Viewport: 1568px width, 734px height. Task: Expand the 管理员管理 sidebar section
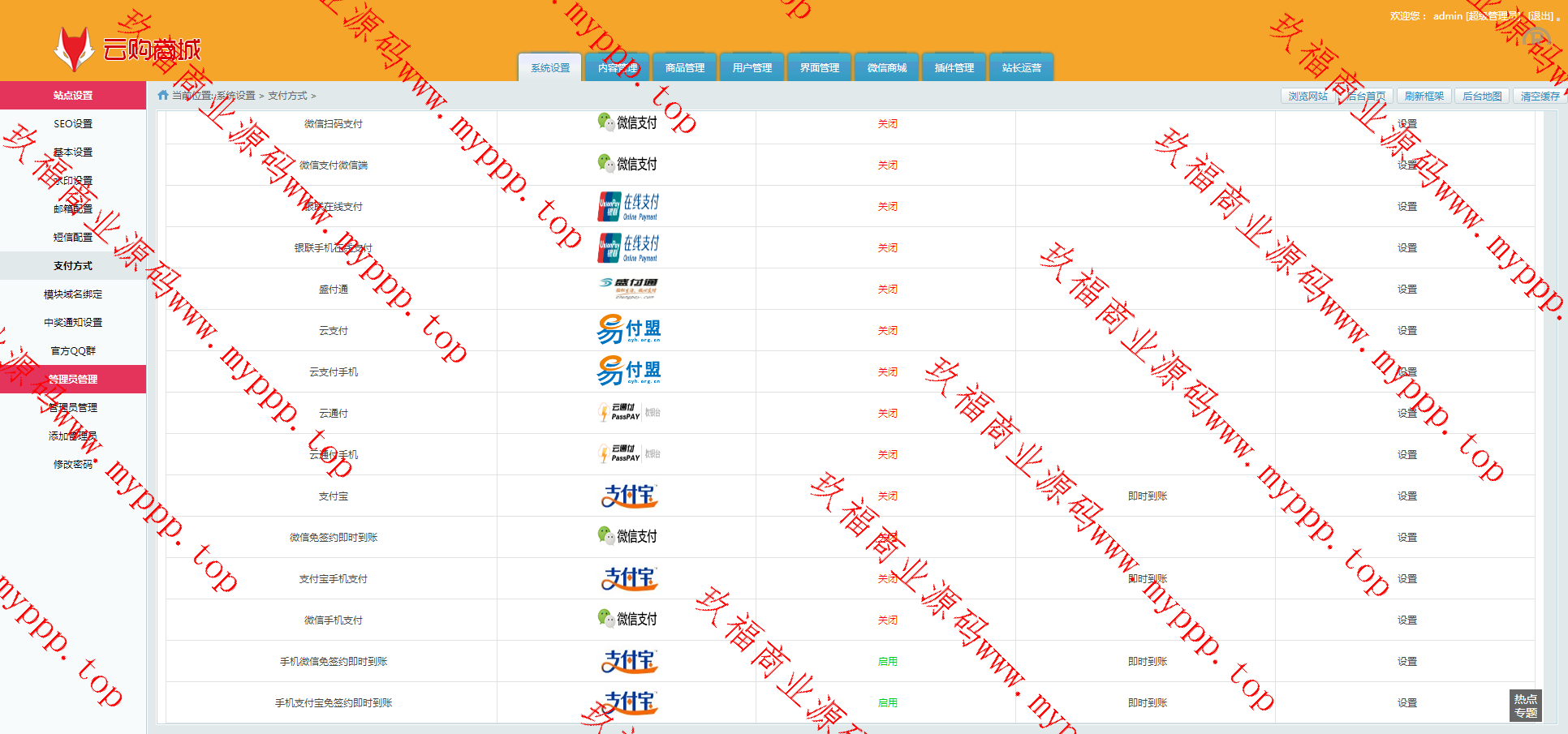coord(73,380)
